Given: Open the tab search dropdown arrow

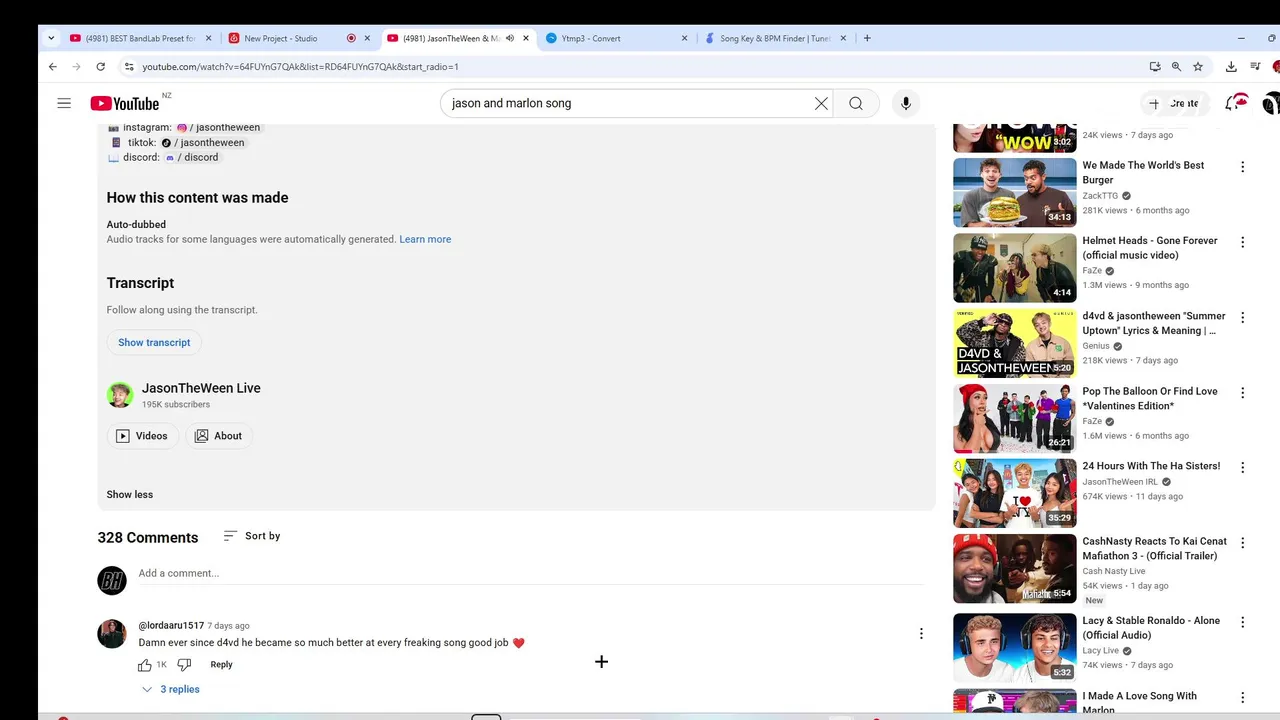Looking at the screenshot, I should coord(51,38).
